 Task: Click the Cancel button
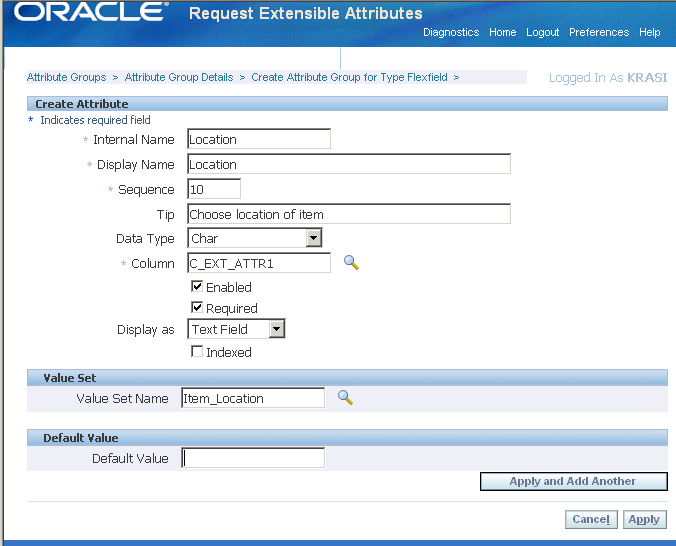591,519
